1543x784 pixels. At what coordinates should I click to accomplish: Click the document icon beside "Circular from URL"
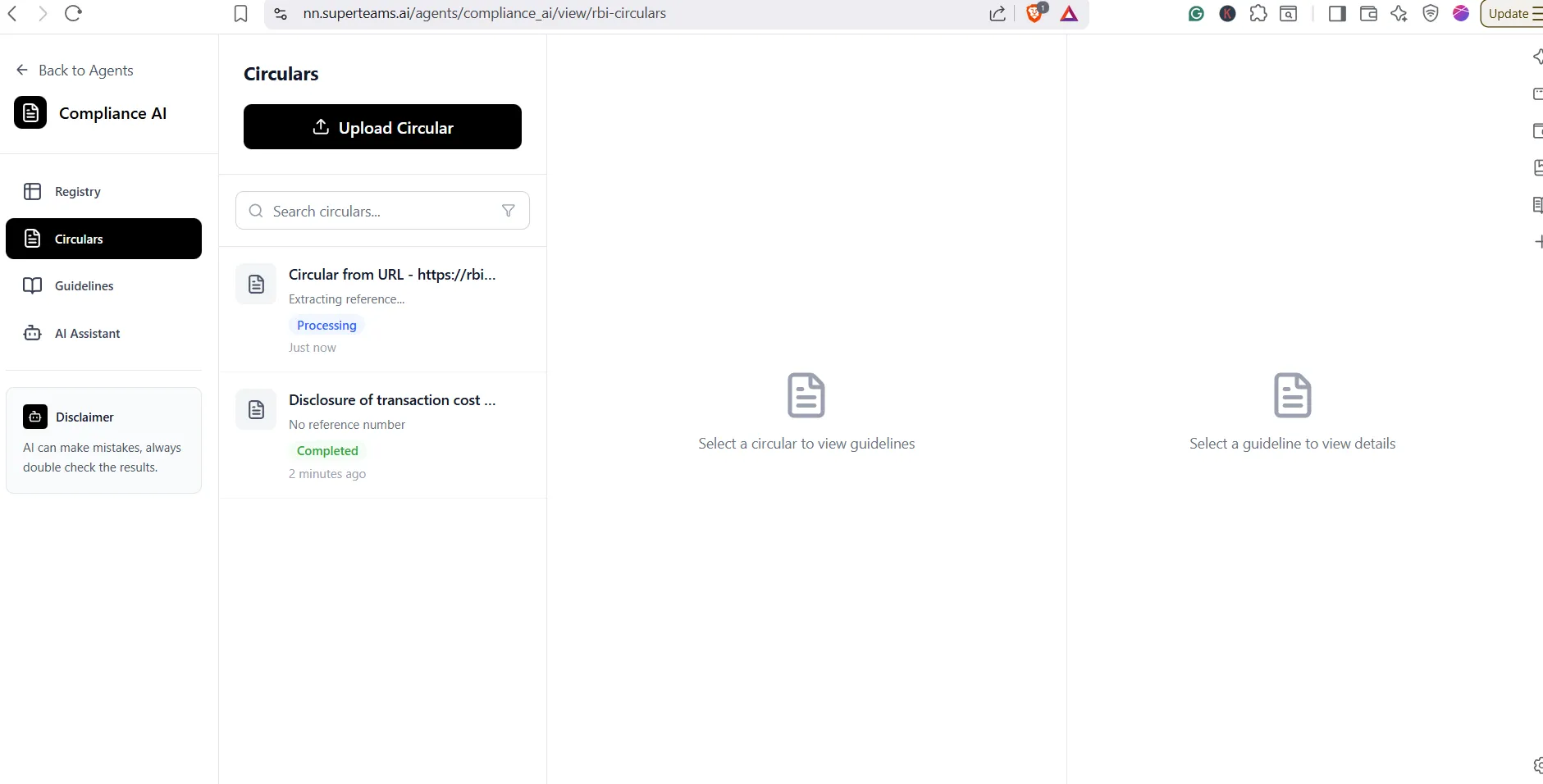[255, 283]
